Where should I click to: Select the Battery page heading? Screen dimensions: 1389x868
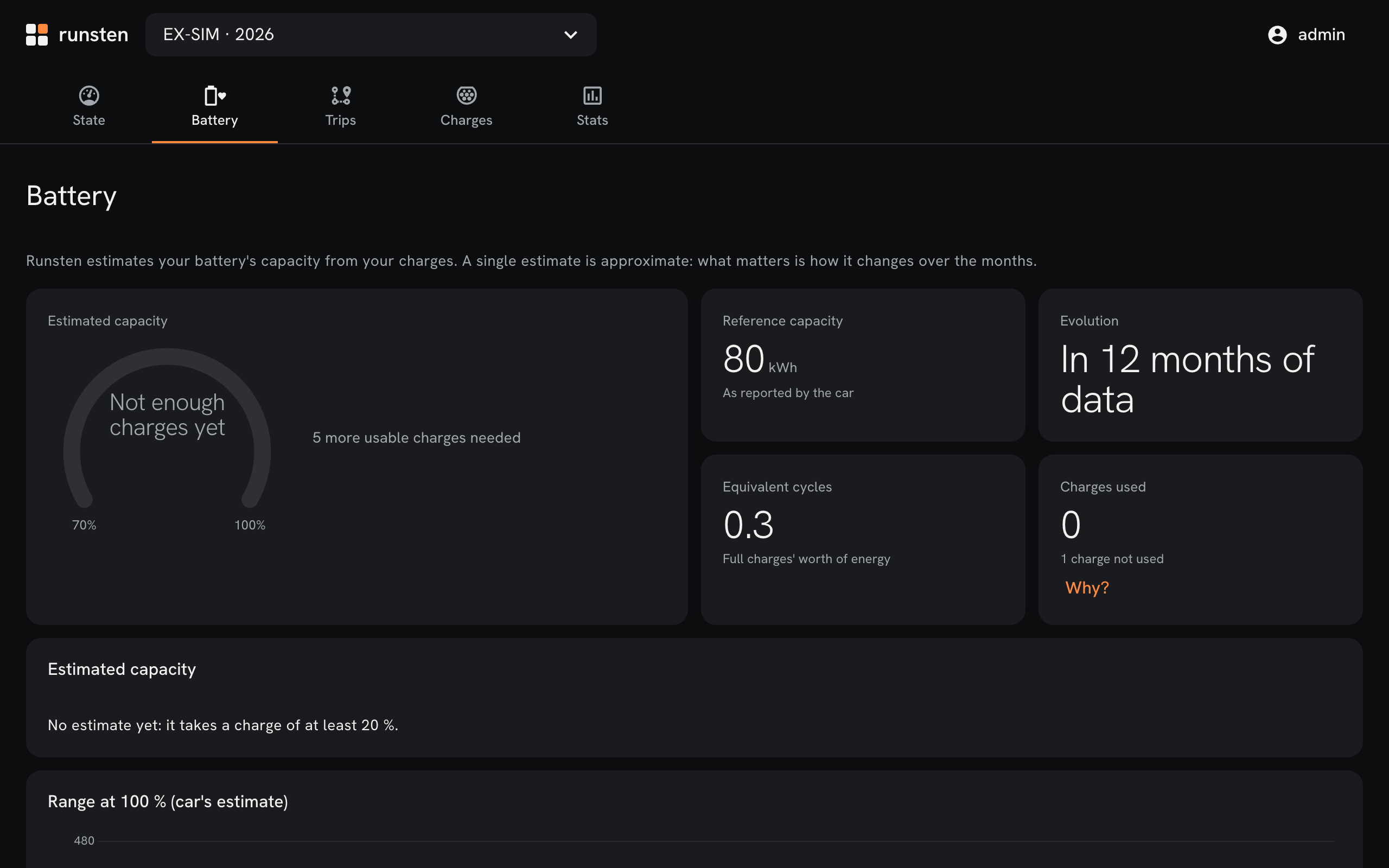[72, 196]
